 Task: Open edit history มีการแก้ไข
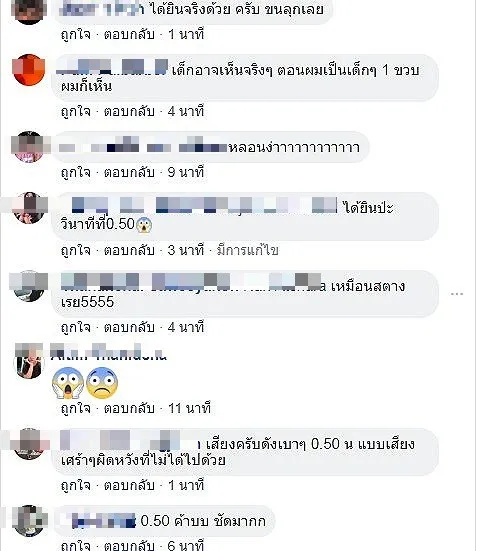click(247, 251)
